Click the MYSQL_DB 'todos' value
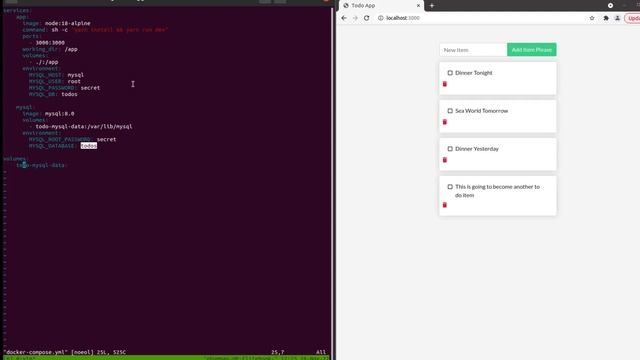 (x=69, y=94)
